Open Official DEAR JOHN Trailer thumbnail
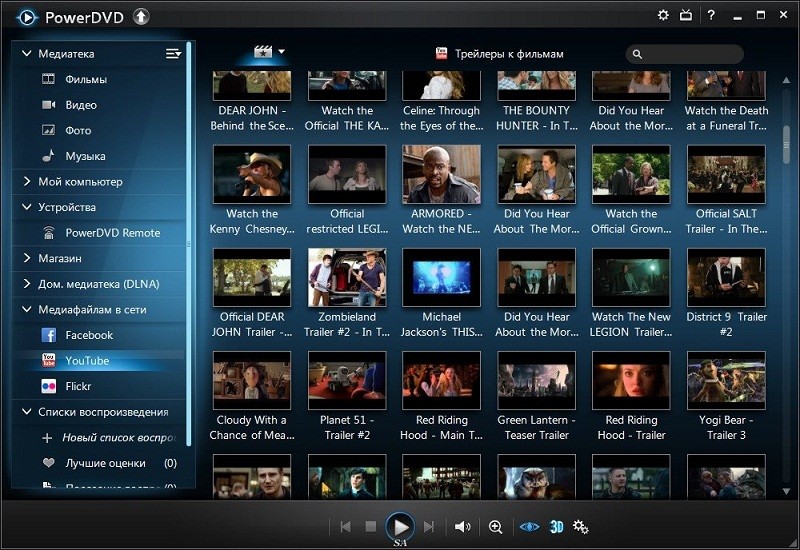 (x=252, y=277)
